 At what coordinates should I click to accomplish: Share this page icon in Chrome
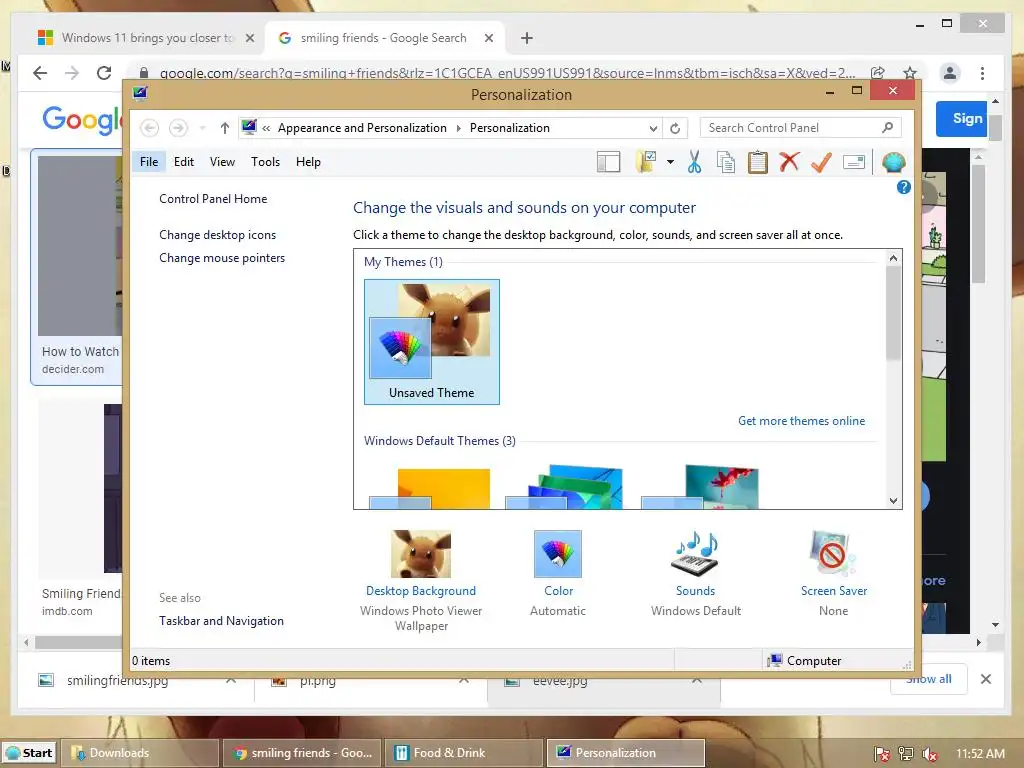click(x=878, y=72)
